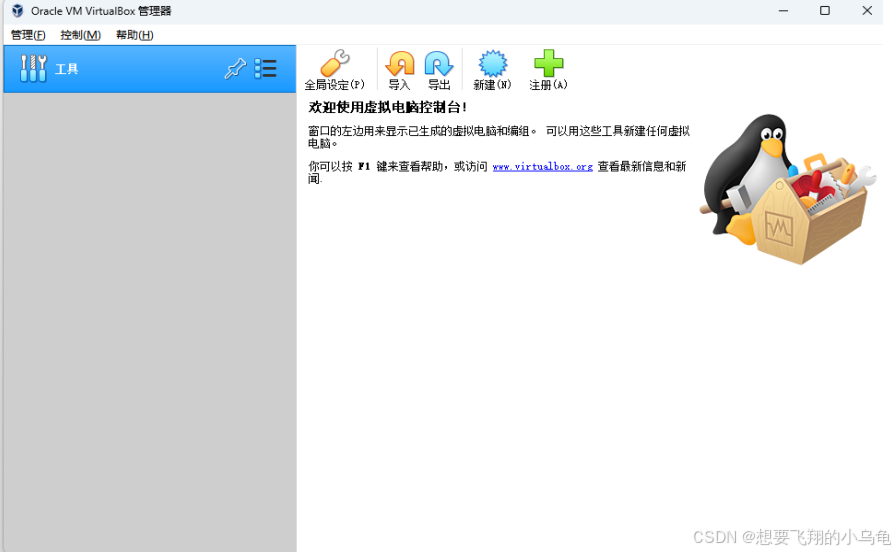This screenshot has height=552, width=895.
Task: Minimize the VirtualBox manager window
Action: pos(783,11)
